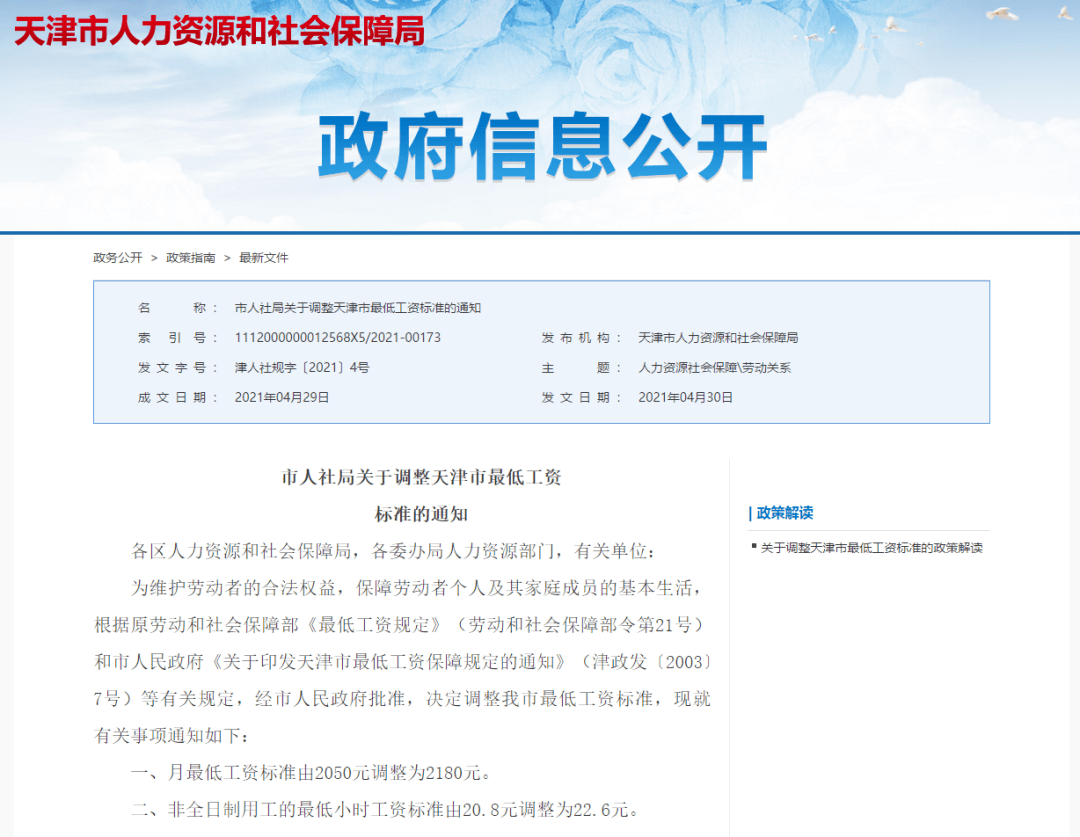The height and width of the screenshot is (837, 1080).
Task: Click the document name in the info box
Action: [357, 308]
